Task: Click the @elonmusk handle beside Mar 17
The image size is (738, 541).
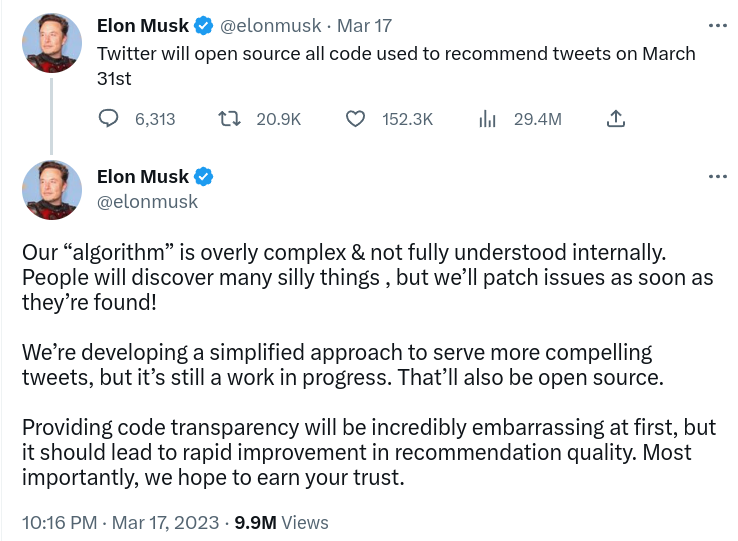Action: point(271,25)
